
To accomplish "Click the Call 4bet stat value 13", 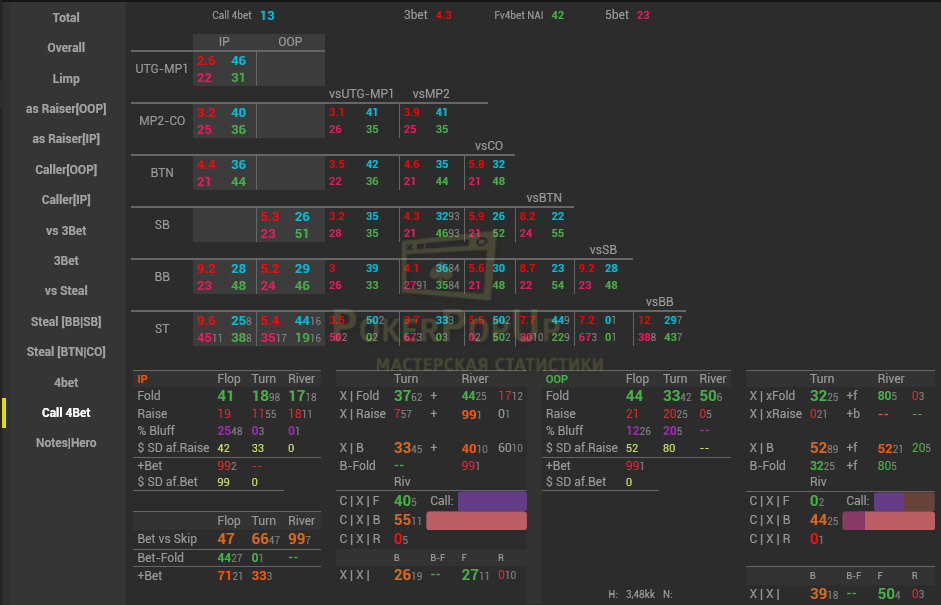I will [267, 16].
